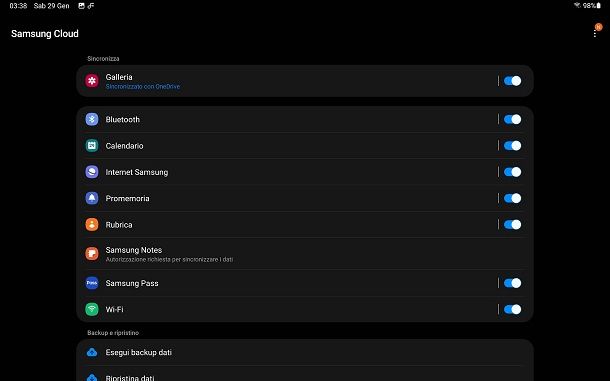Open Samsung Notes authorization row

coord(305,254)
